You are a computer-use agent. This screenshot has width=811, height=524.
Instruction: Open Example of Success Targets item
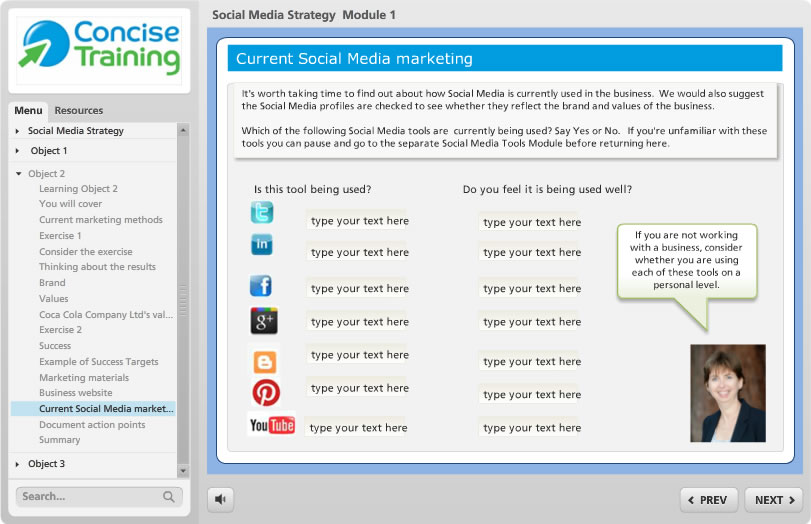(x=98, y=362)
